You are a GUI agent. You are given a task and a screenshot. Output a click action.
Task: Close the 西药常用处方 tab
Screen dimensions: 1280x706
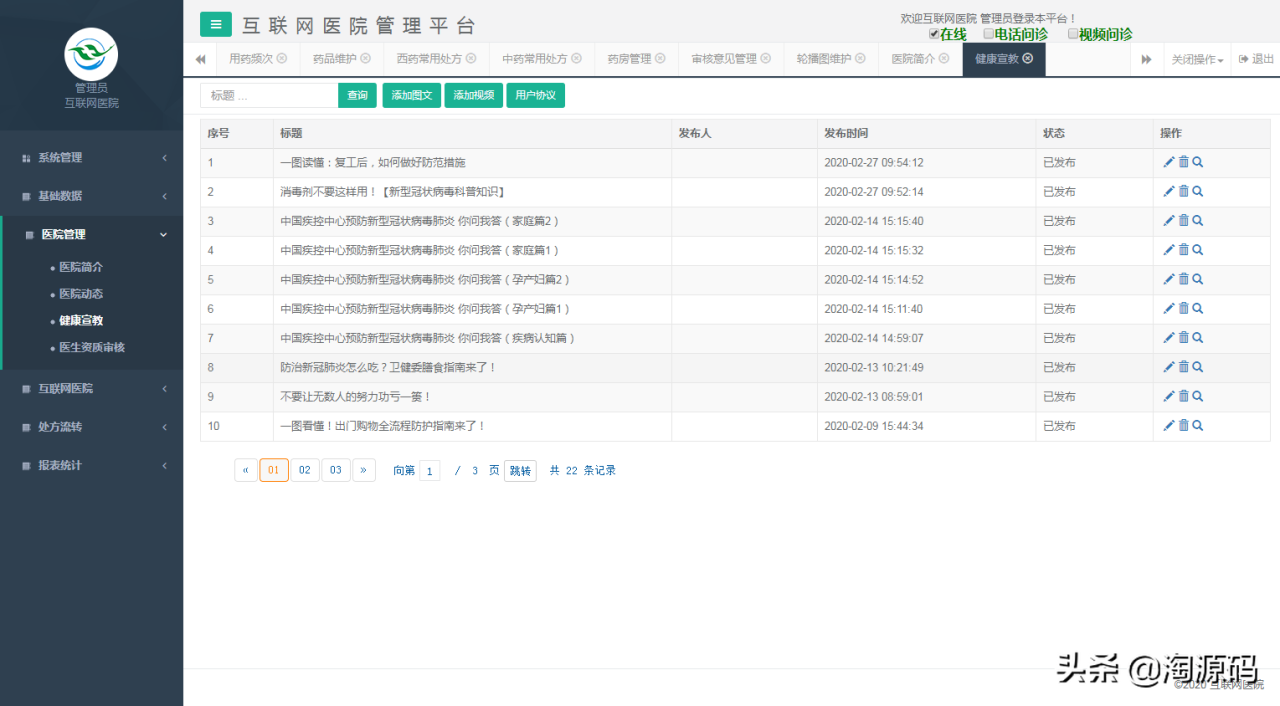pyautogui.click(x=471, y=59)
